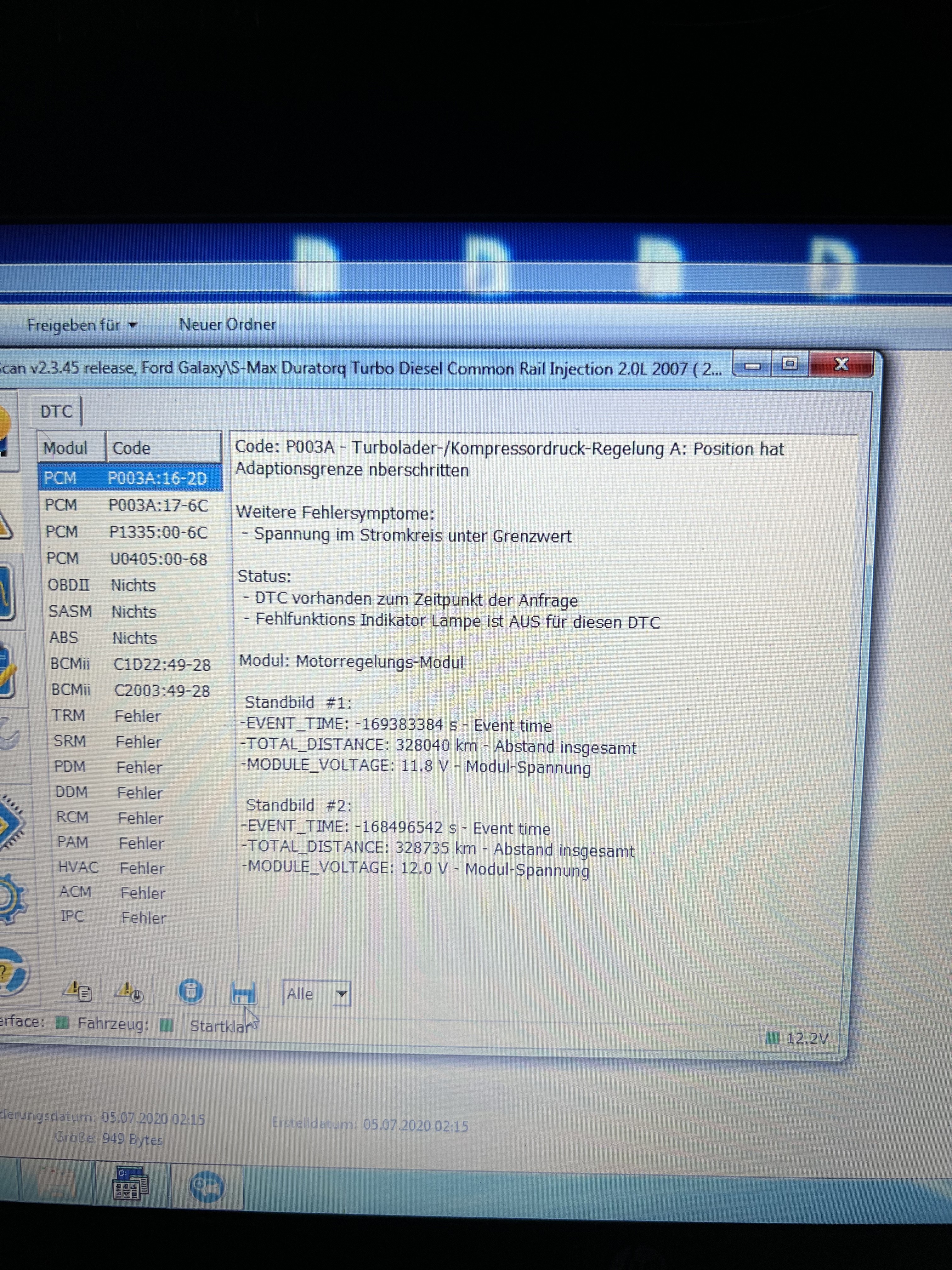Screen dimensions: 952x1270
Task: Click the Neuer Ordner button
Action: pos(227,324)
